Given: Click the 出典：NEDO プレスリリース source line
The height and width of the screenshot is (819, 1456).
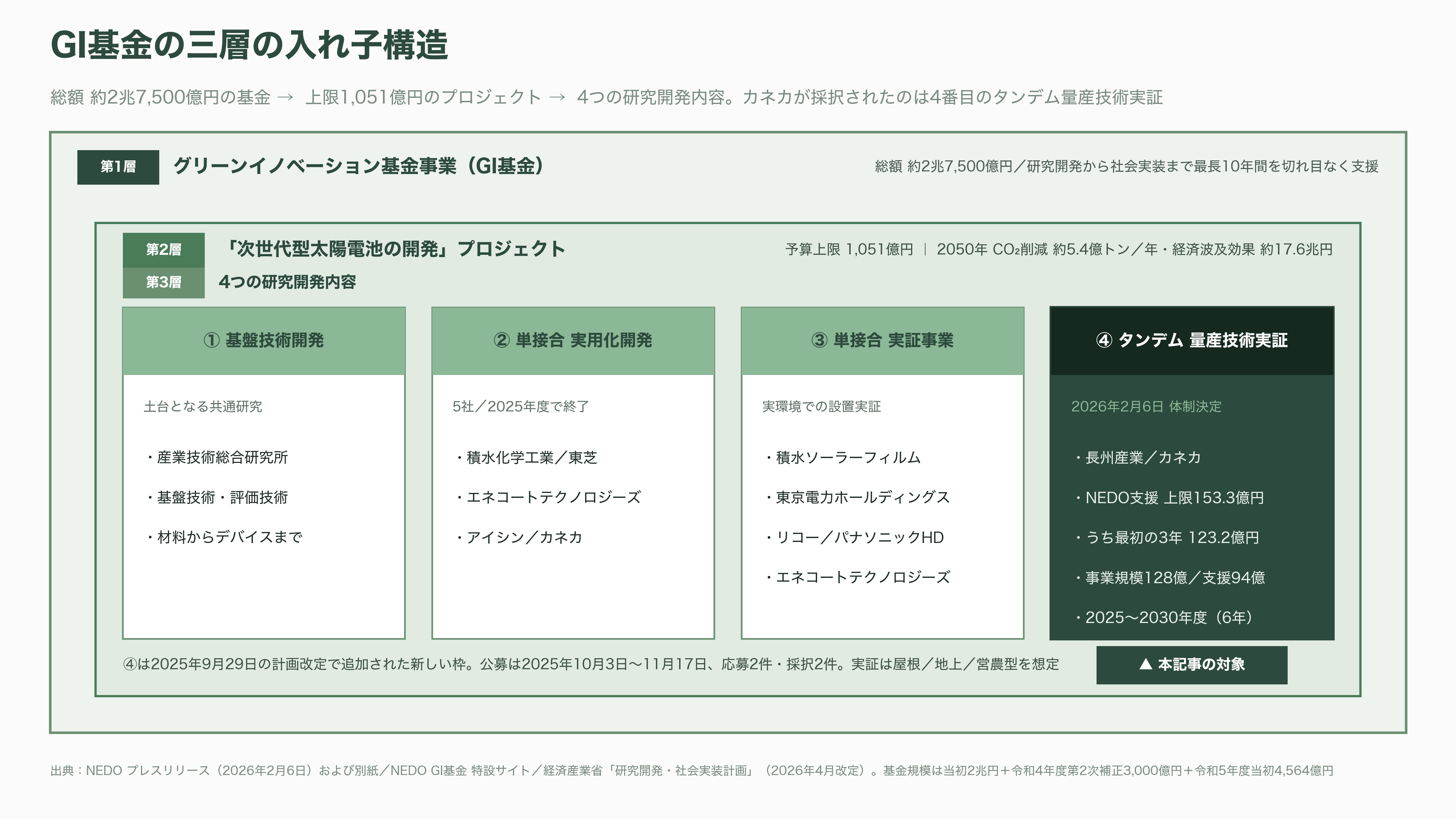Looking at the screenshot, I should [x=692, y=770].
